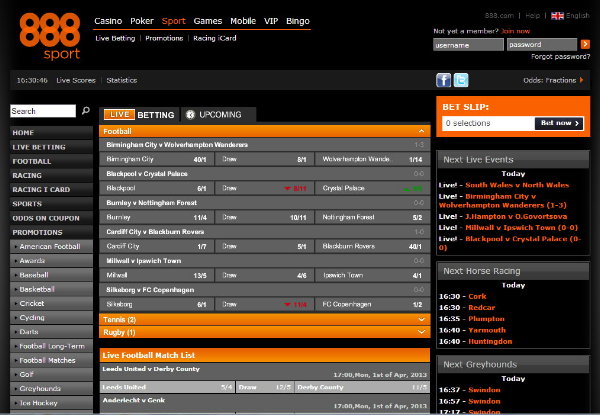
Task: Click the Twitter bird icon
Action: [x=461, y=80]
